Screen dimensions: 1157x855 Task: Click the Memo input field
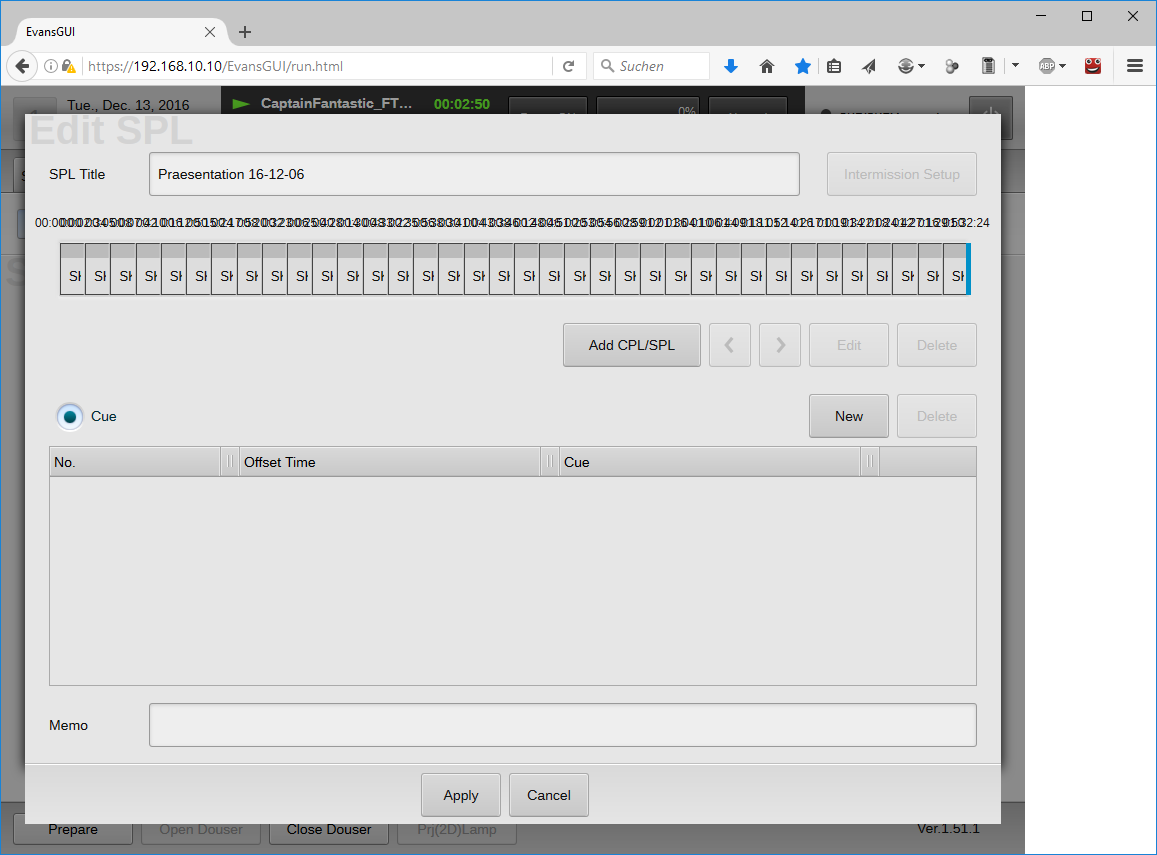[x=562, y=725]
